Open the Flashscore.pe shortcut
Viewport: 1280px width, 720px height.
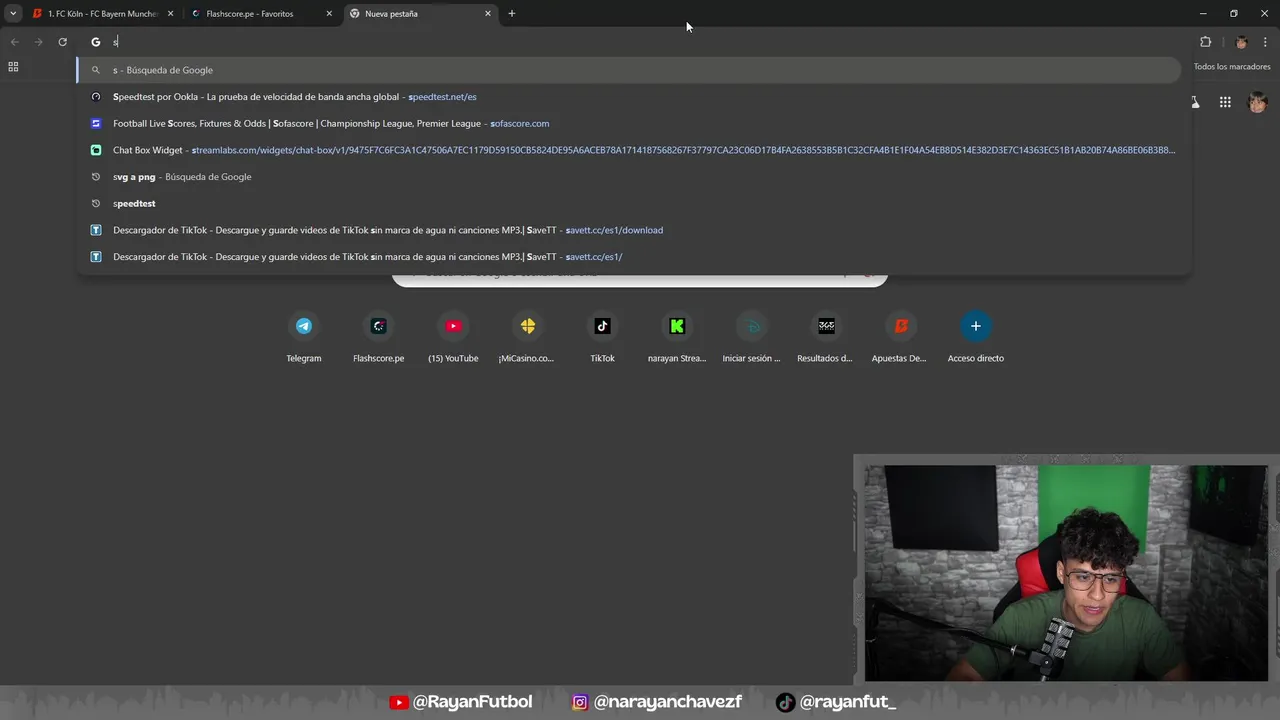click(379, 337)
